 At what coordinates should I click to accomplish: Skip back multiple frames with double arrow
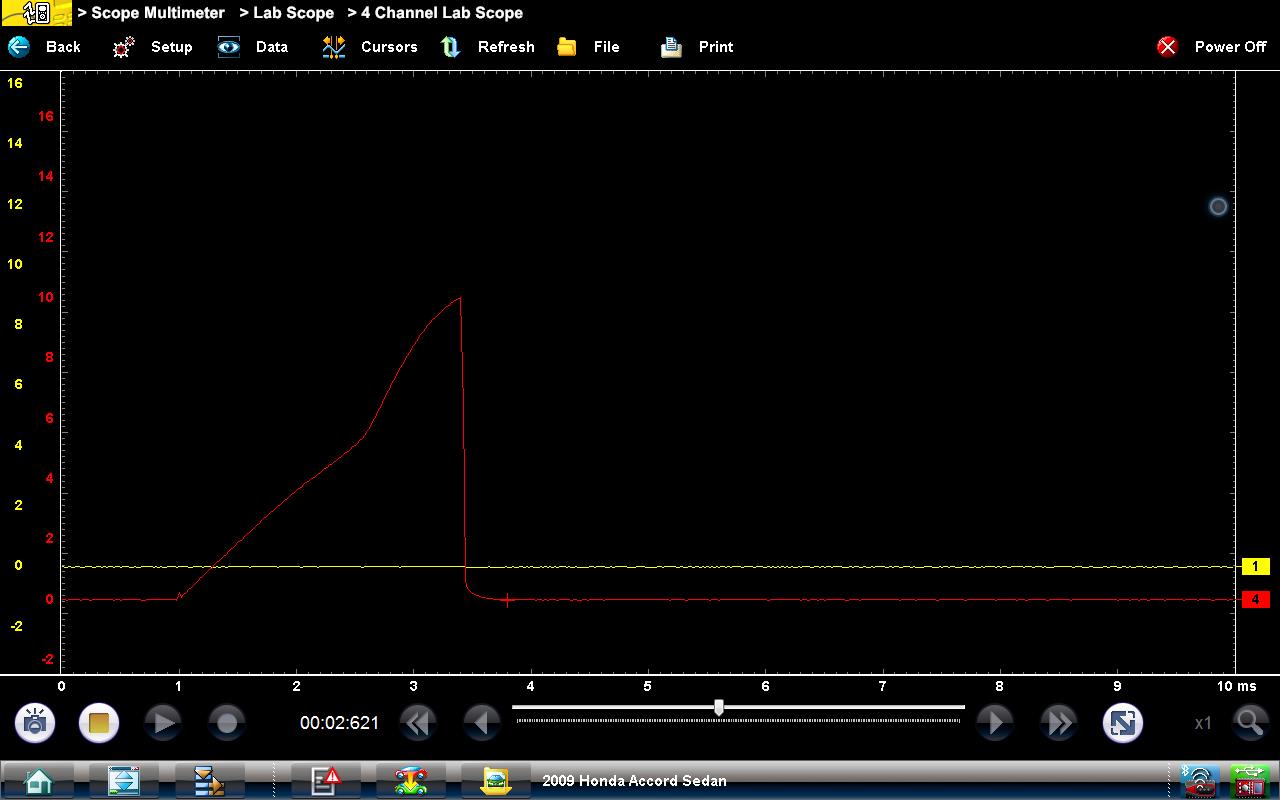pos(418,723)
